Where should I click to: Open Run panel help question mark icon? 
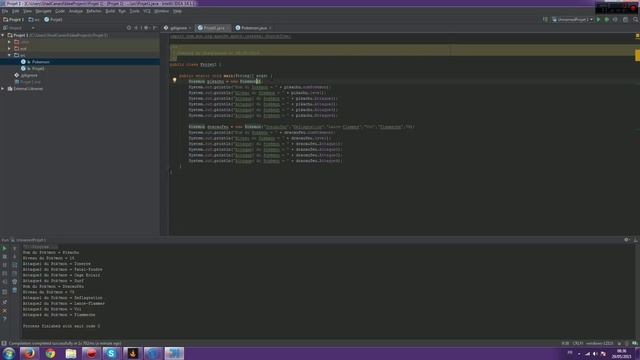click(4, 319)
